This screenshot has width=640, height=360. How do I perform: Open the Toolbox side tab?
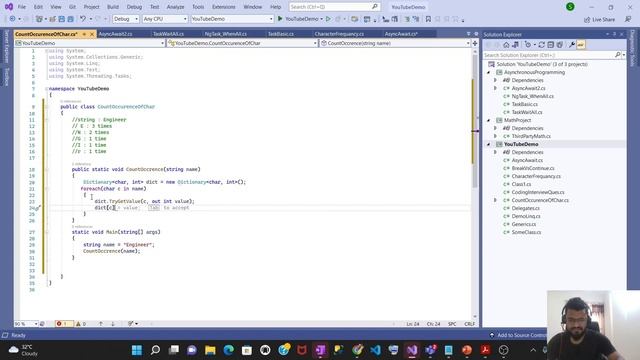[7, 77]
